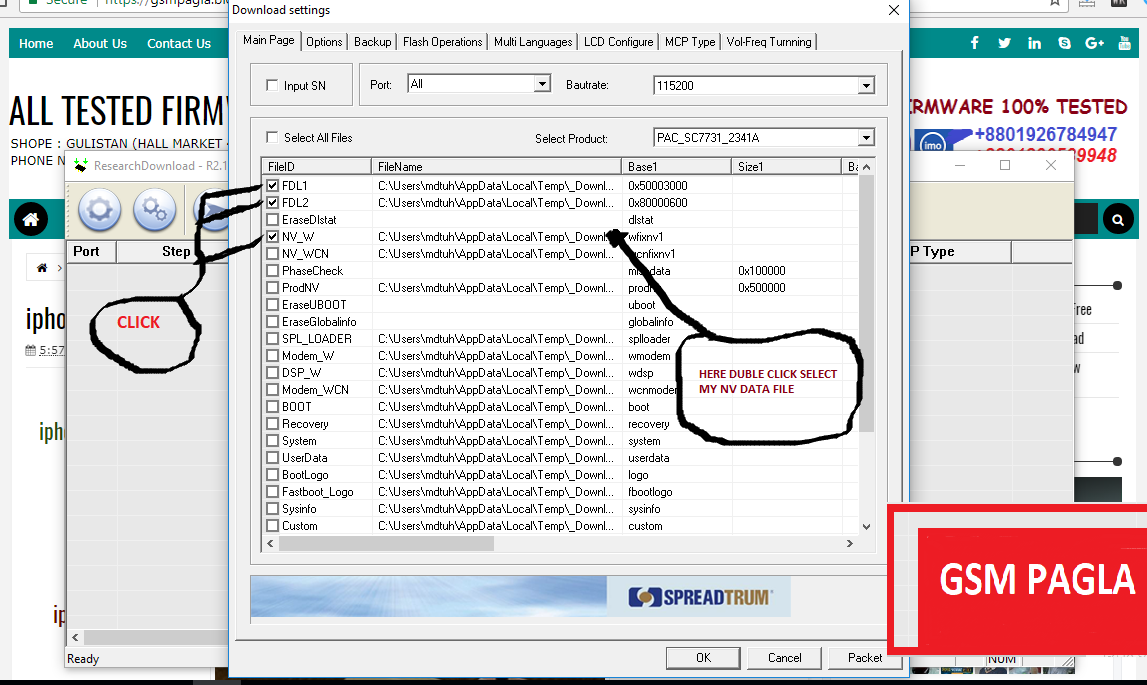Screen dimensions: 1147x685
Task: Open the Contact Us link on website
Action: (178, 43)
